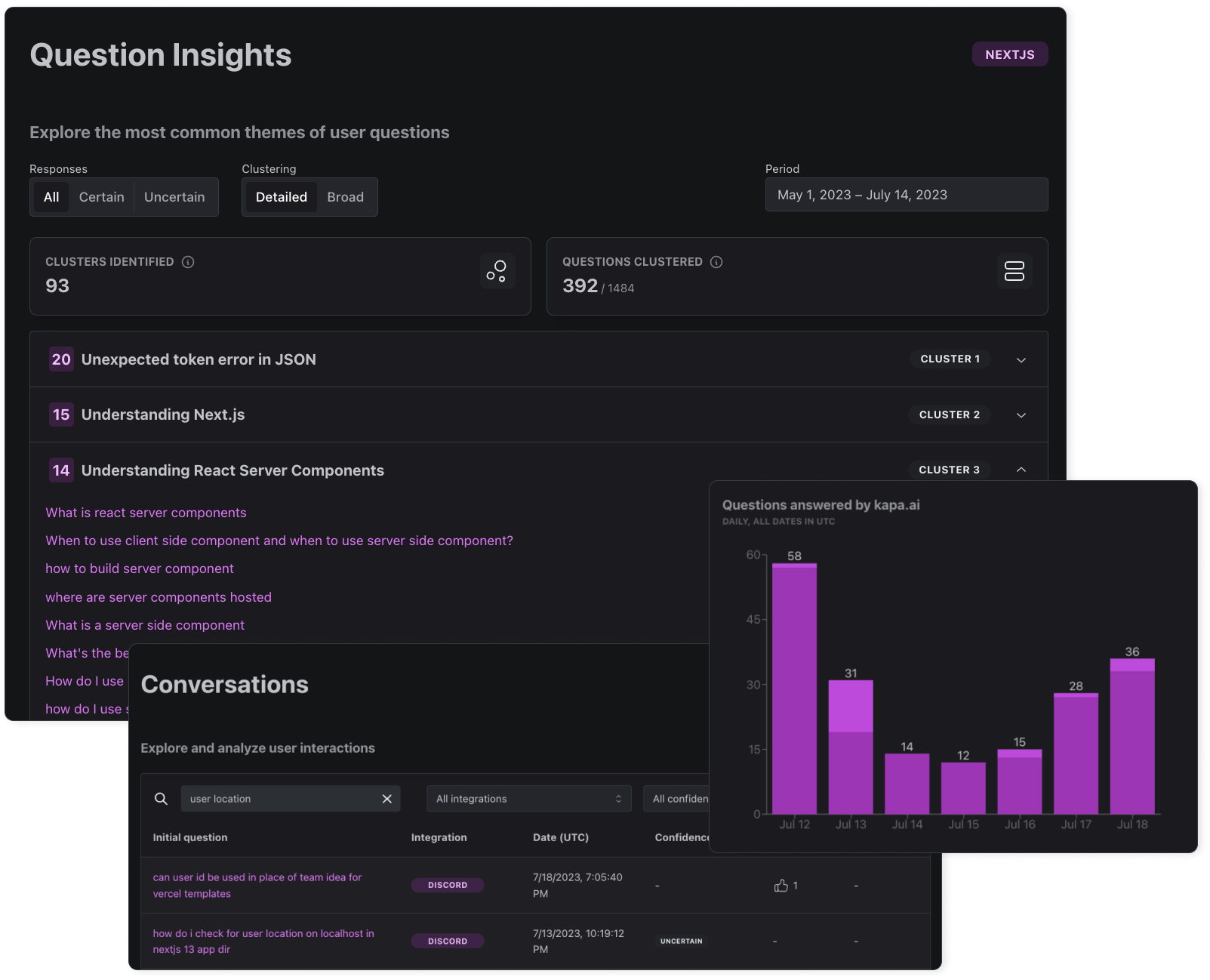Click the Jul 16 bar labeled 15
This screenshot has height=980, width=1210.
[1020, 781]
